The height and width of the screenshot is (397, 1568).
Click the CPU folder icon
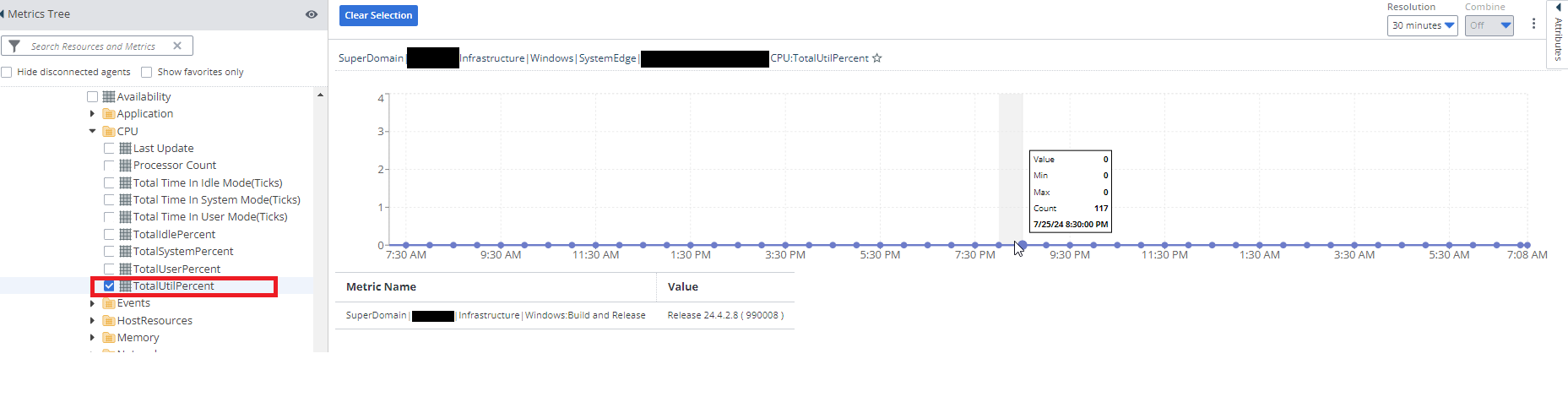[x=109, y=131]
